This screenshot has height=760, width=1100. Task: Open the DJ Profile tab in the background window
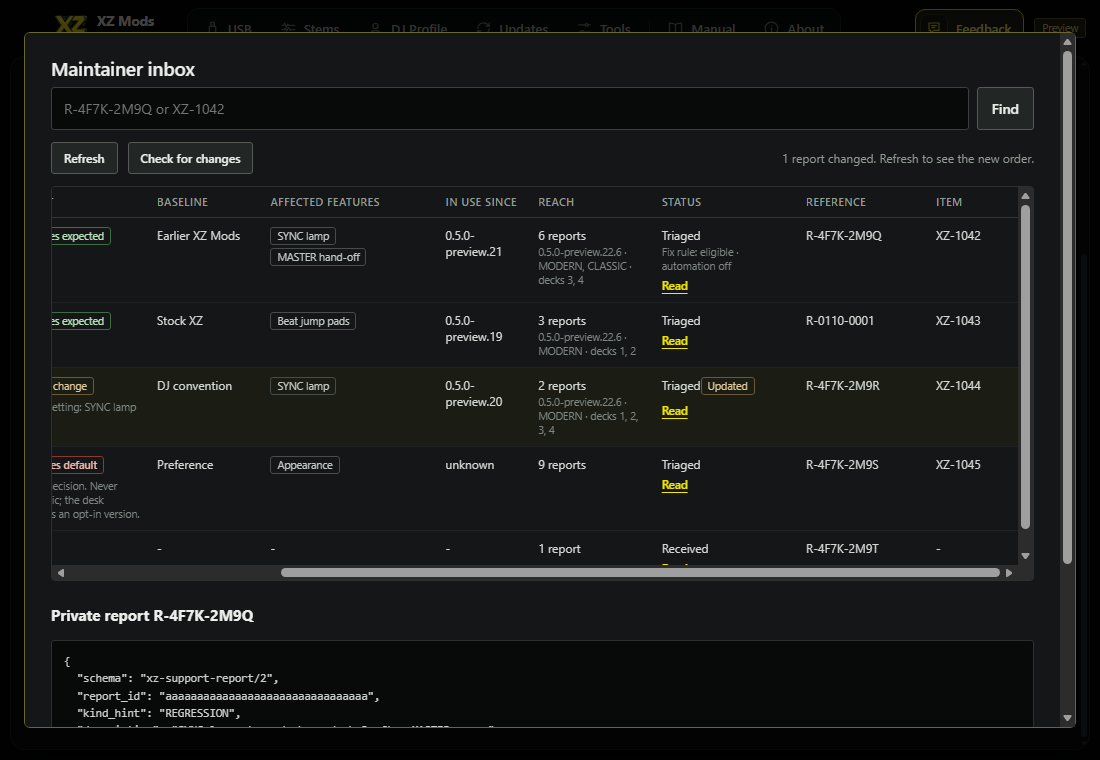click(x=408, y=29)
